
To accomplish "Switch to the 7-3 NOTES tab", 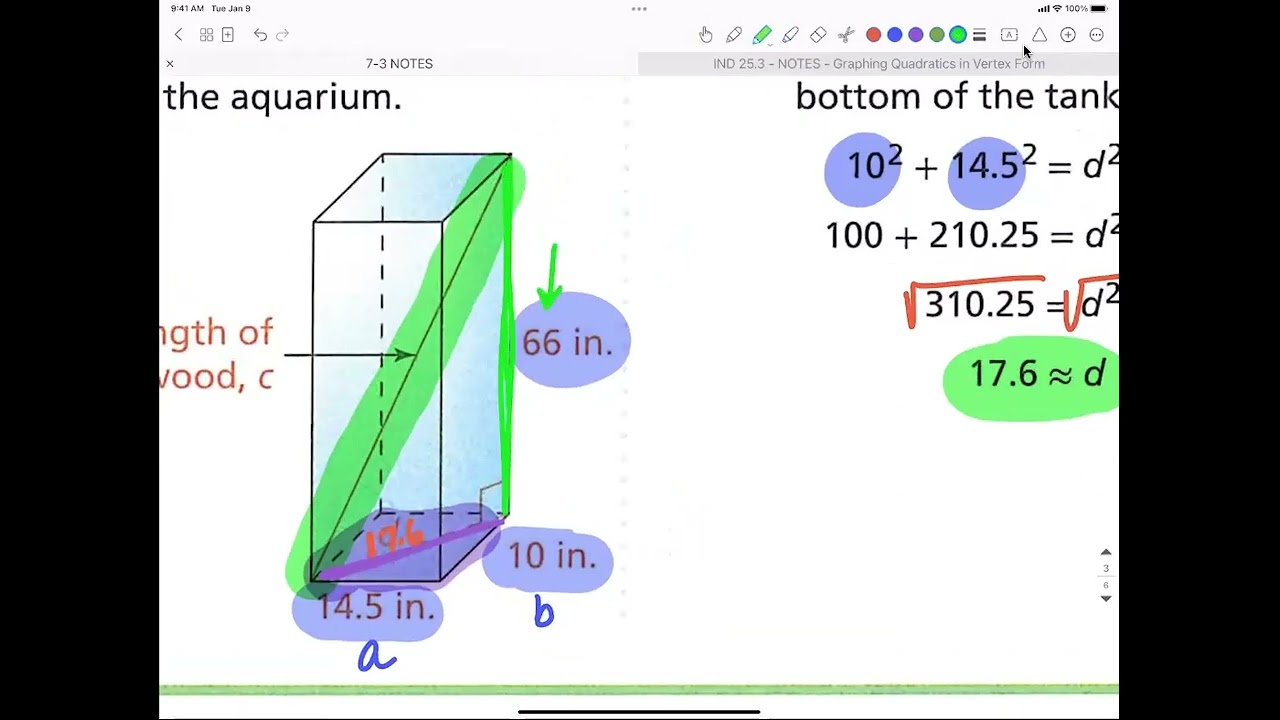I will coord(399,64).
